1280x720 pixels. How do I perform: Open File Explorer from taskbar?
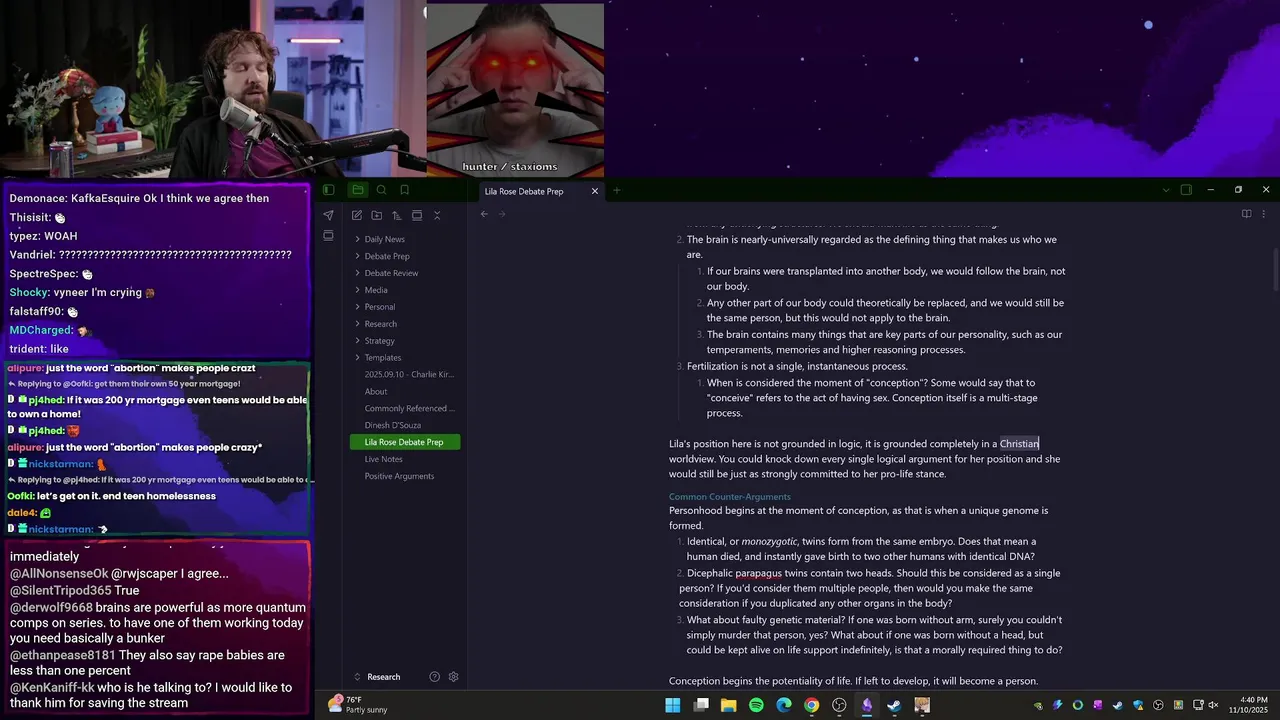729,705
